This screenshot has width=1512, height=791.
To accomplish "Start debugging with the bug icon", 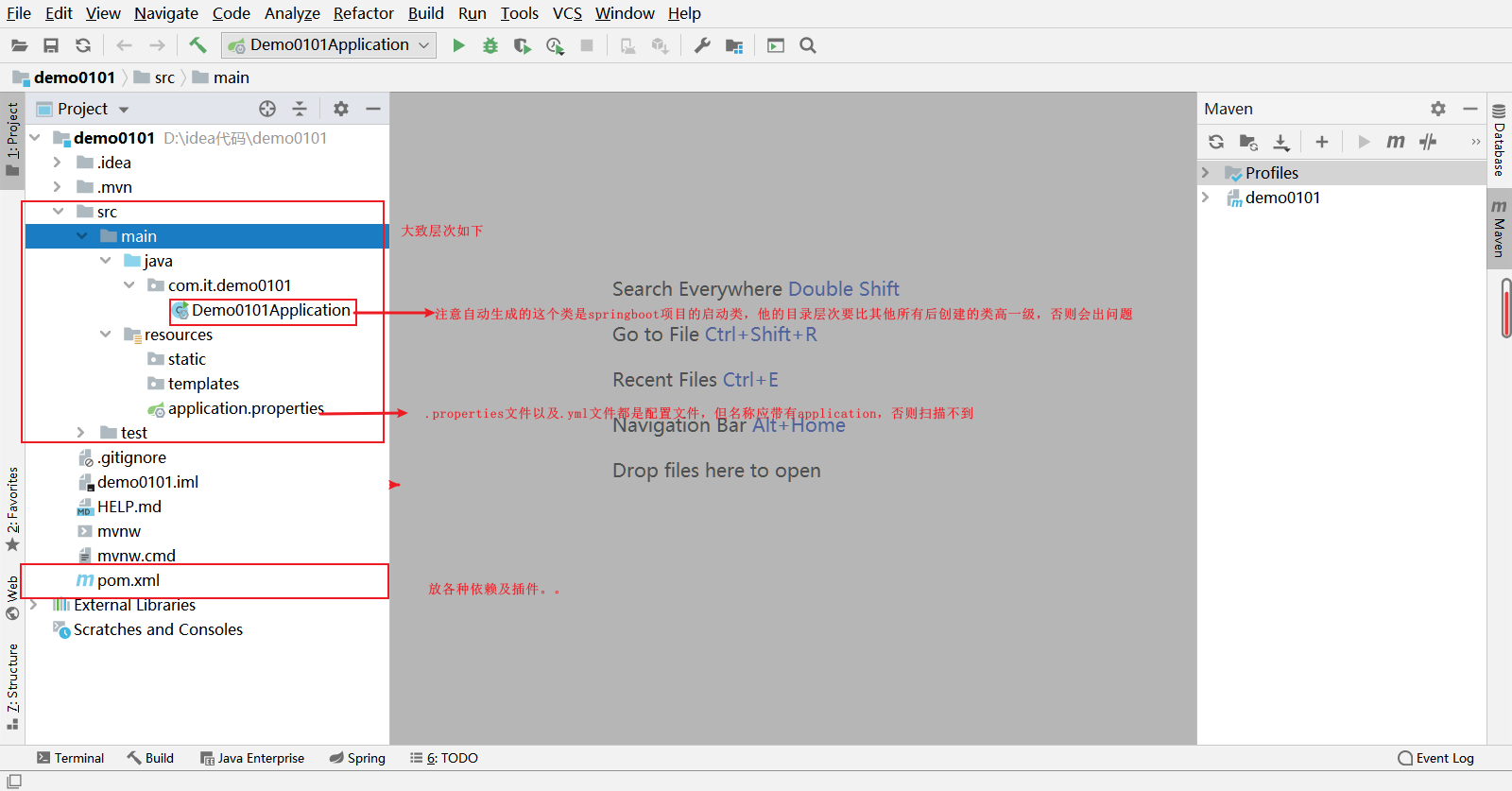I will click(490, 45).
